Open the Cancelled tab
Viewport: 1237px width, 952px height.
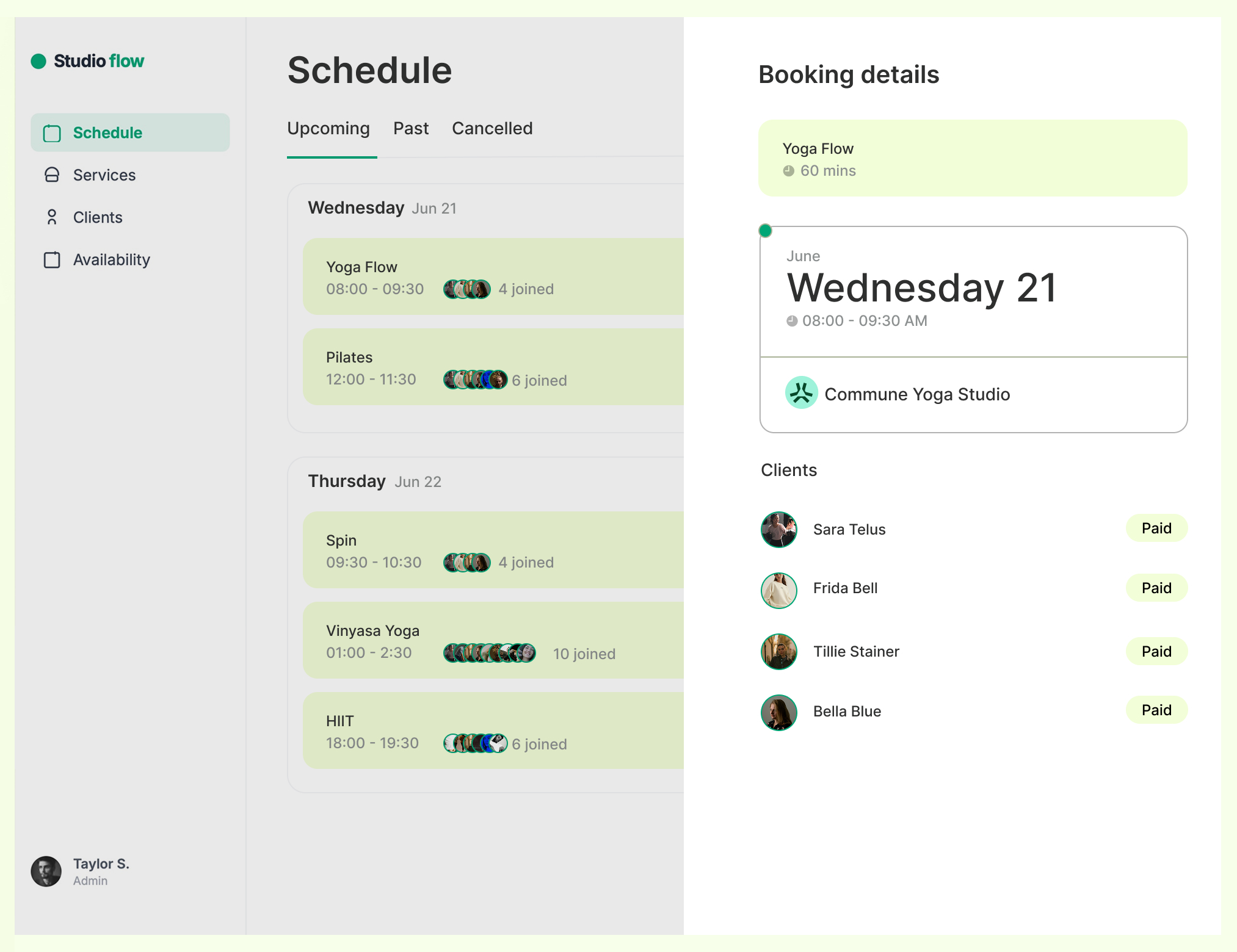point(492,129)
